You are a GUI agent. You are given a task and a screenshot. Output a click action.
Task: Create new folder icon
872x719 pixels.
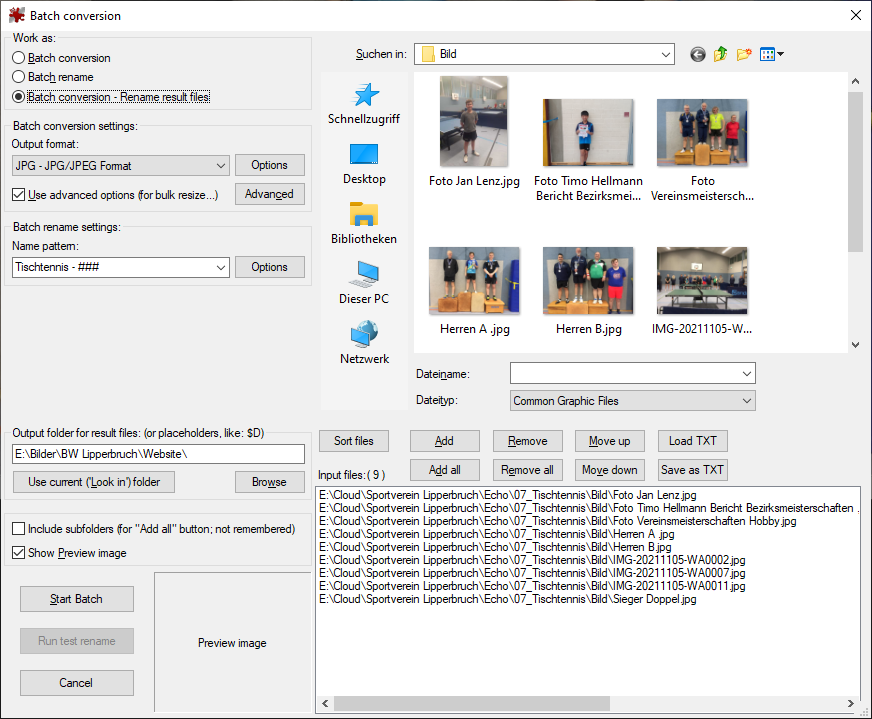coord(744,54)
